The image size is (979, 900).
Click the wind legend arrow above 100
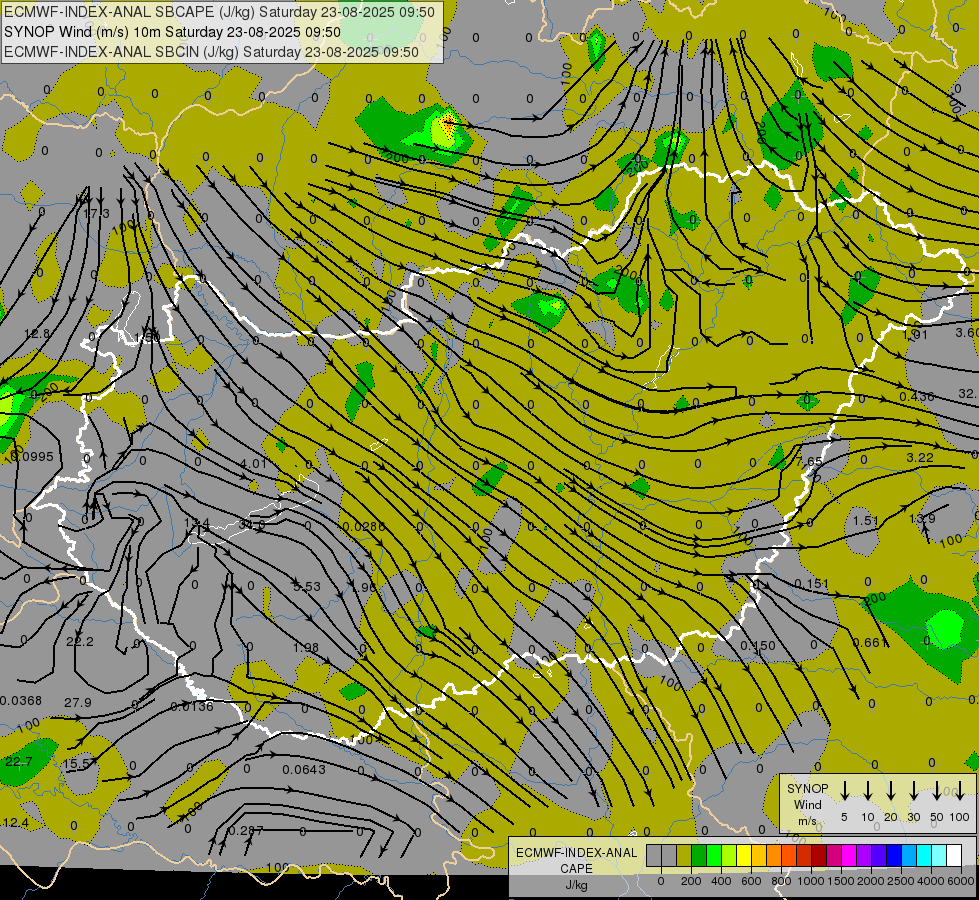tap(960, 790)
